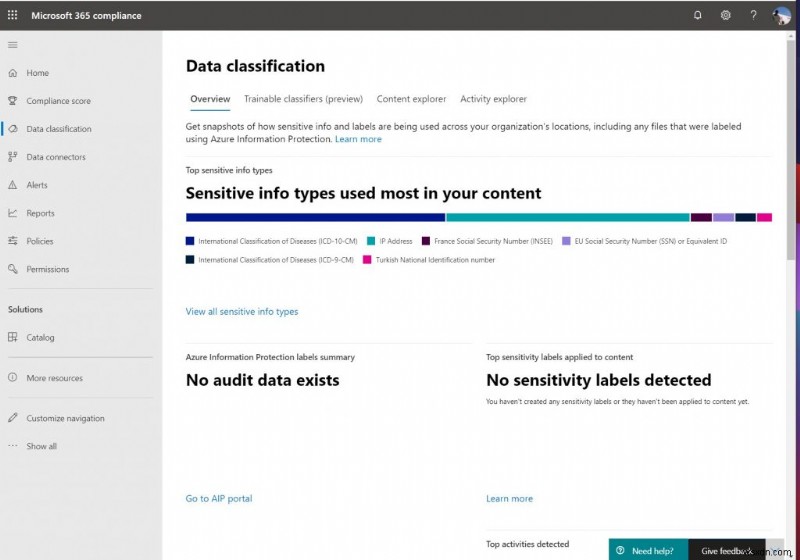The image size is (800, 560).
Task: Click the Go to AIP portal link
Action: coord(219,499)
